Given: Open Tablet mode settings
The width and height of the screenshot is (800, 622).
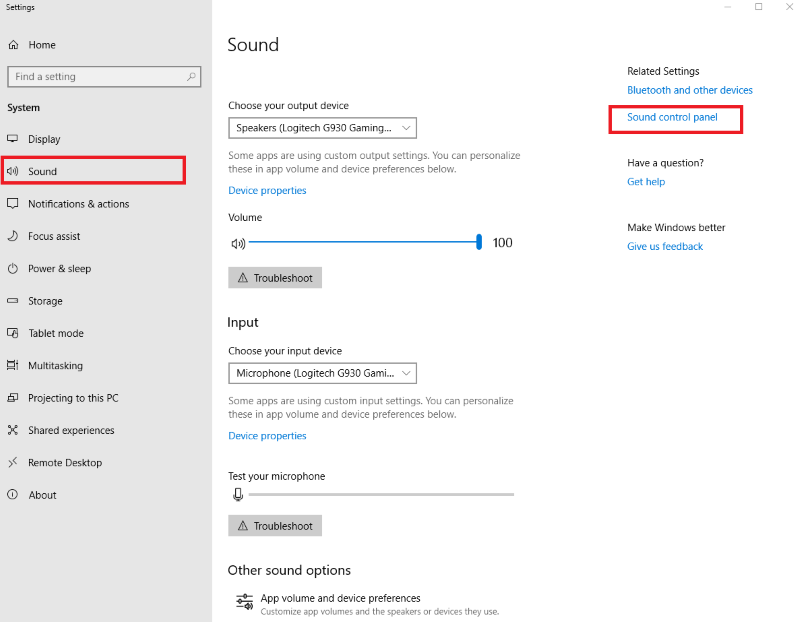Looking at the screenshot, I should click(x=56, y=333).
